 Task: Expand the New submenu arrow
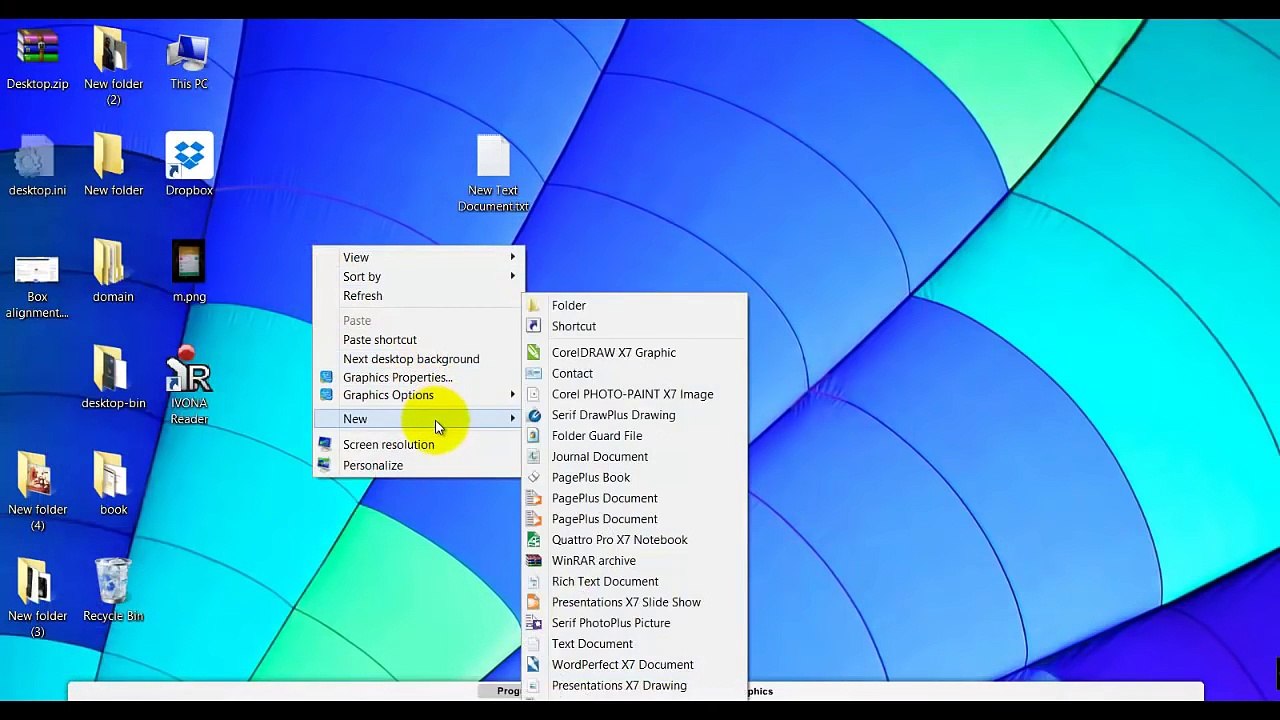(513, 418)
